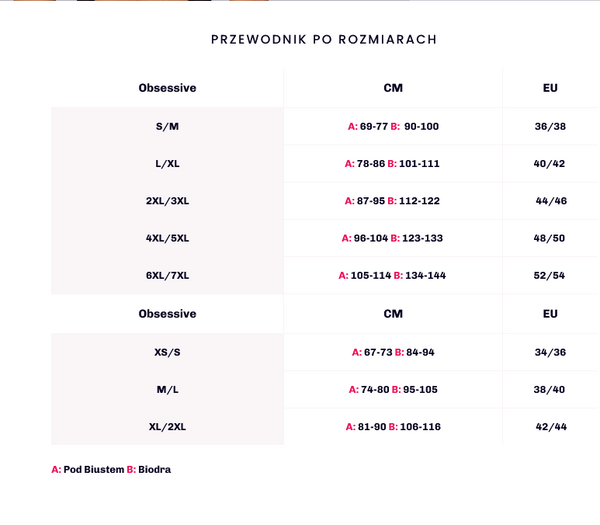Viewport: 600px width, 525px height.
Task: Select the XS/S size cell
Action: [167, 352]
